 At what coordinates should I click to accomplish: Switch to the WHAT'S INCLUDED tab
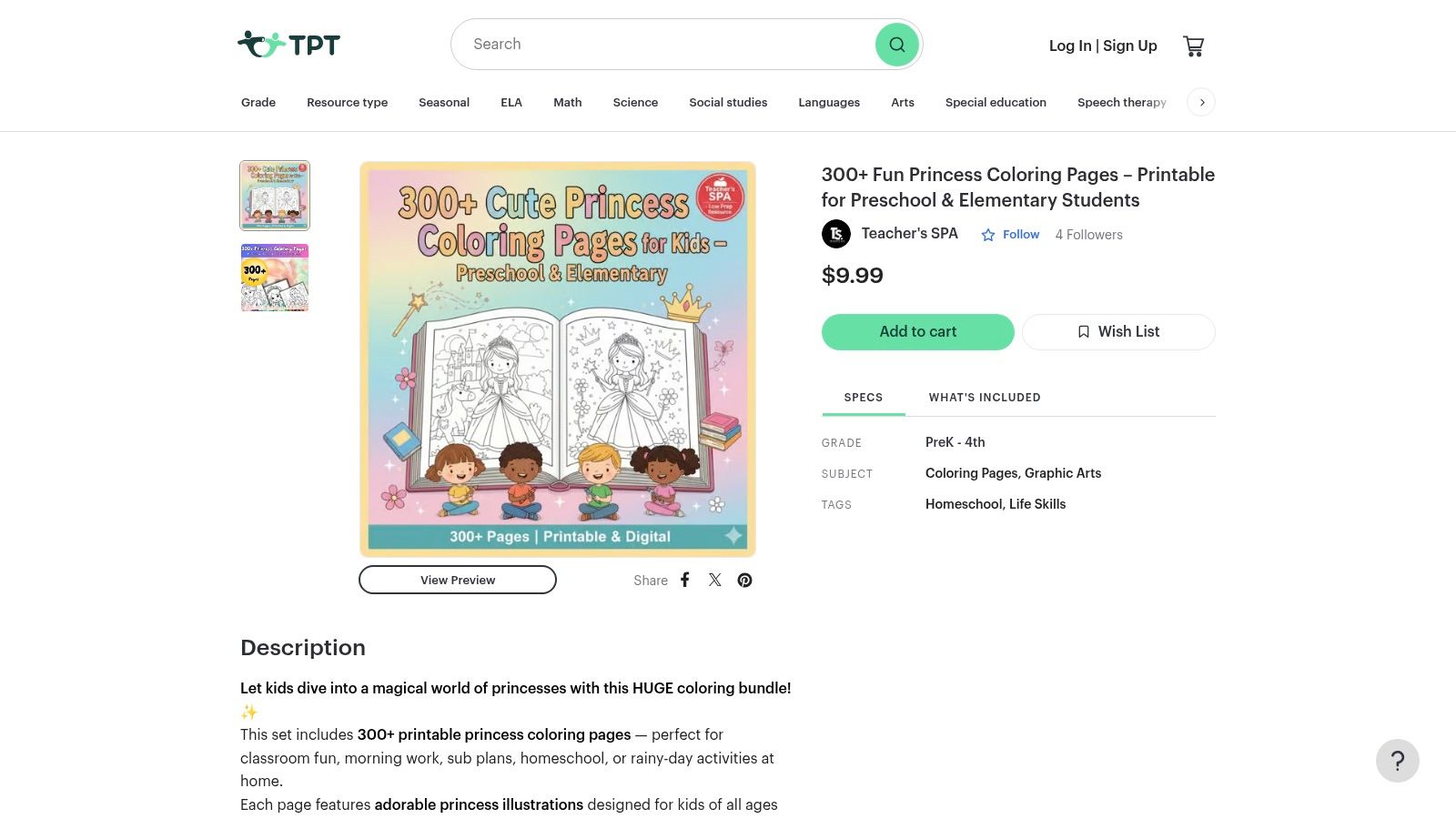(x=985, y=397)
